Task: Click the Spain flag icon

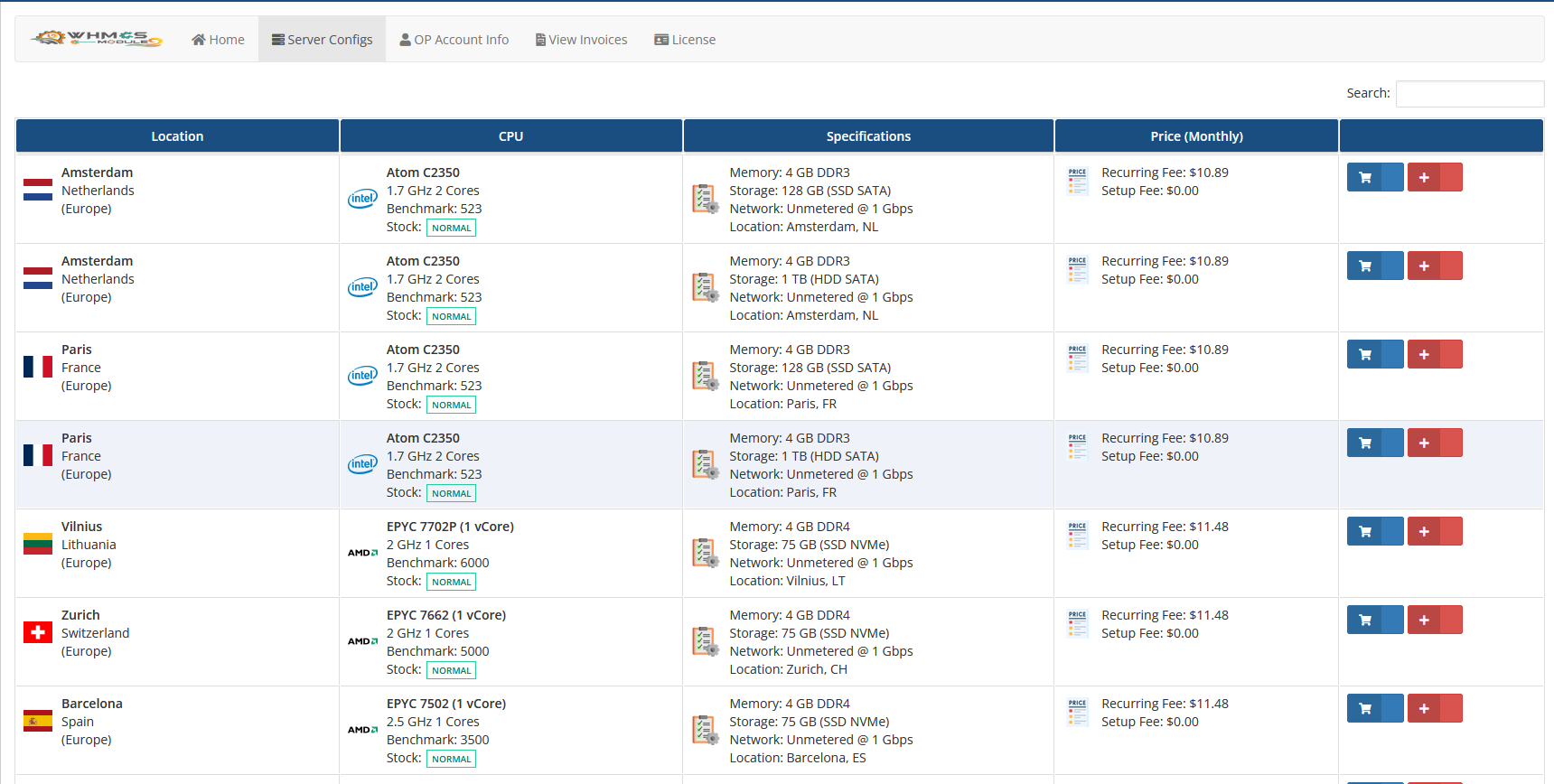Action: (38, 721)
